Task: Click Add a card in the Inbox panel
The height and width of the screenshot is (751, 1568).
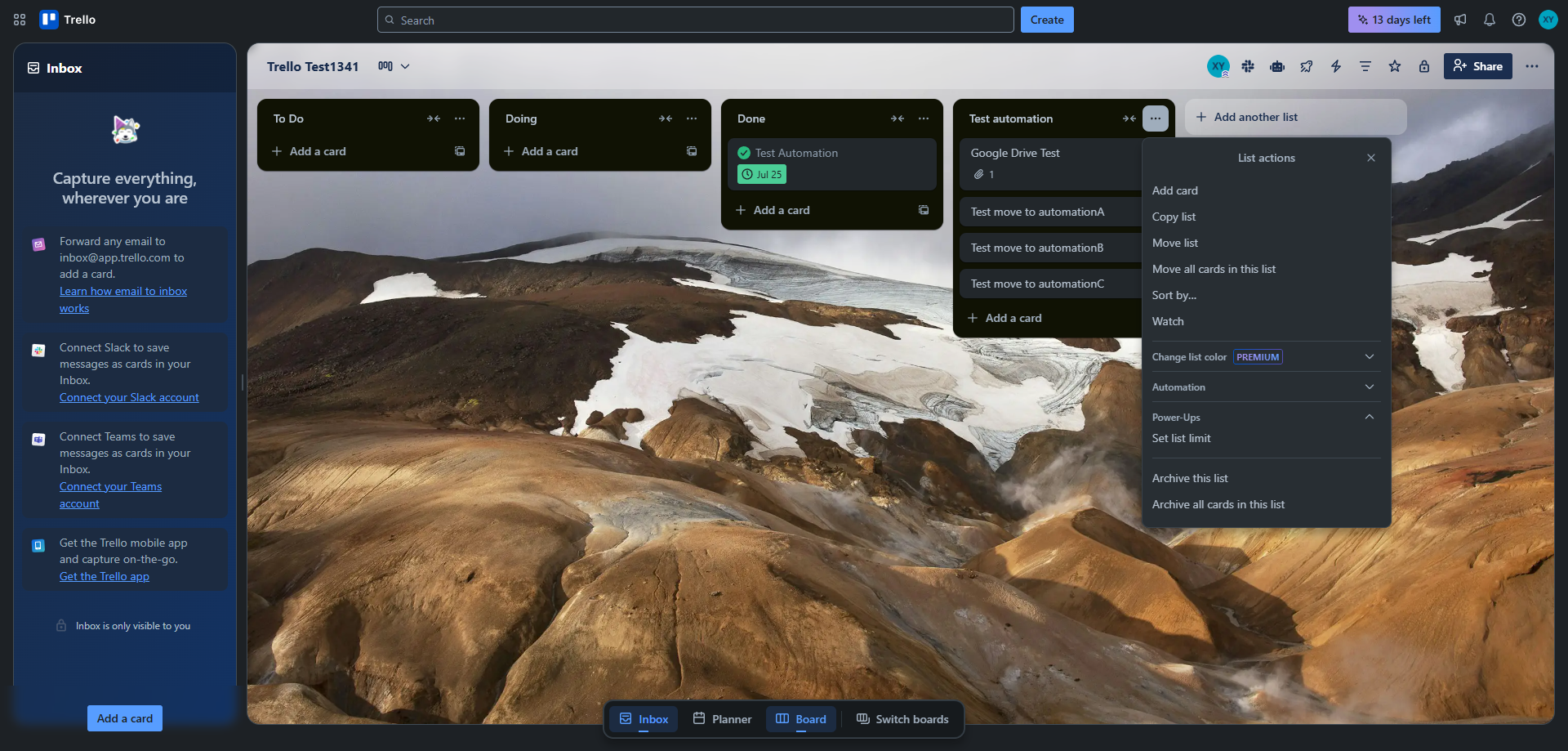Action: tap(125, 718)
